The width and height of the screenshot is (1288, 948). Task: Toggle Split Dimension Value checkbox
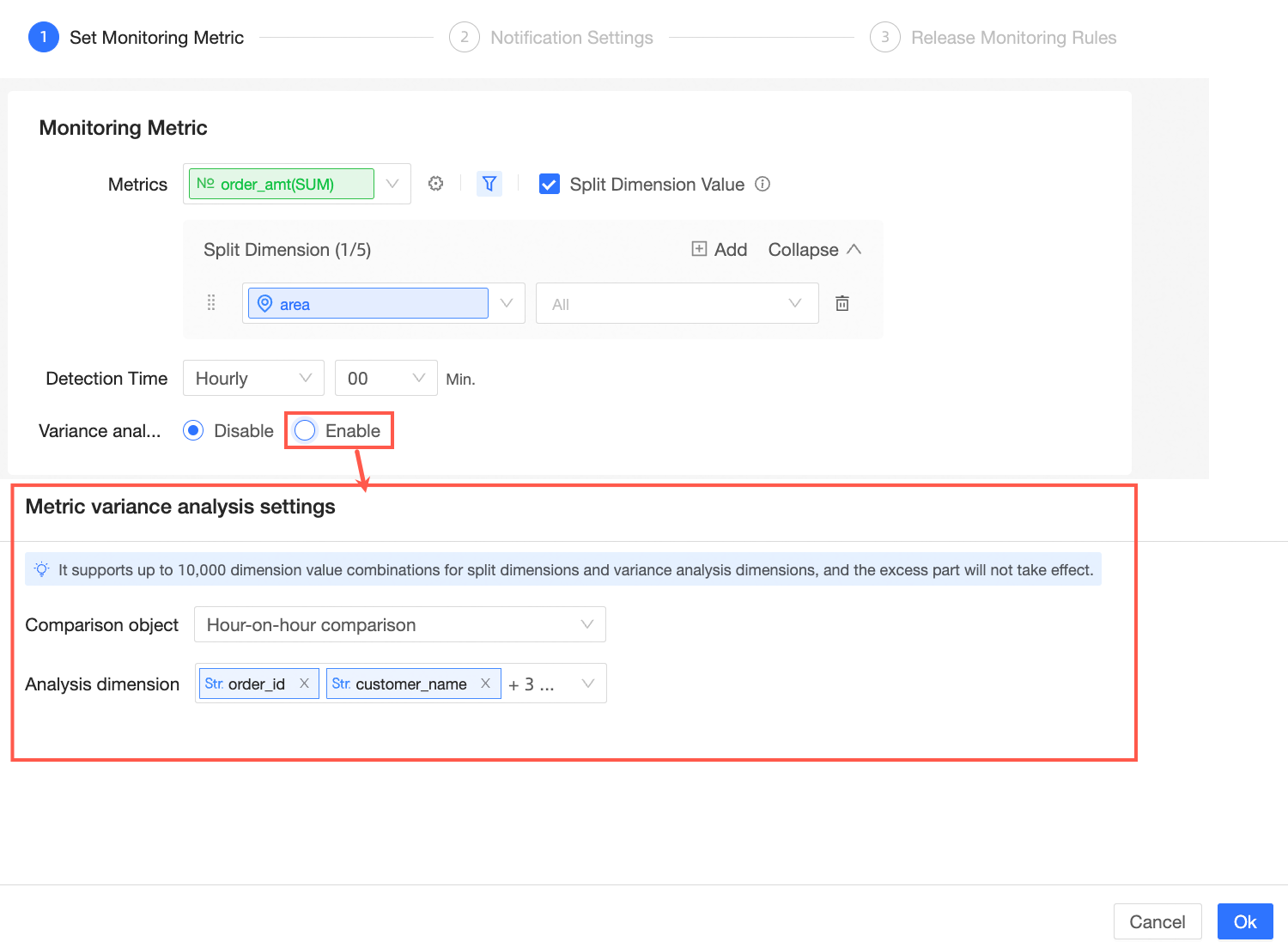pos(550,184)
